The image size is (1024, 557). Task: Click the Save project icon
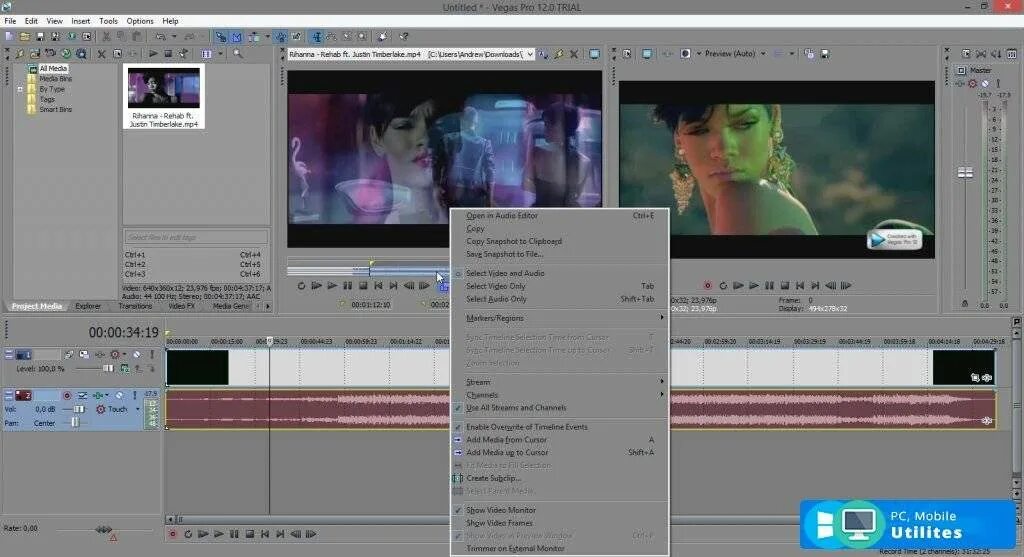[x=40, y=37]
